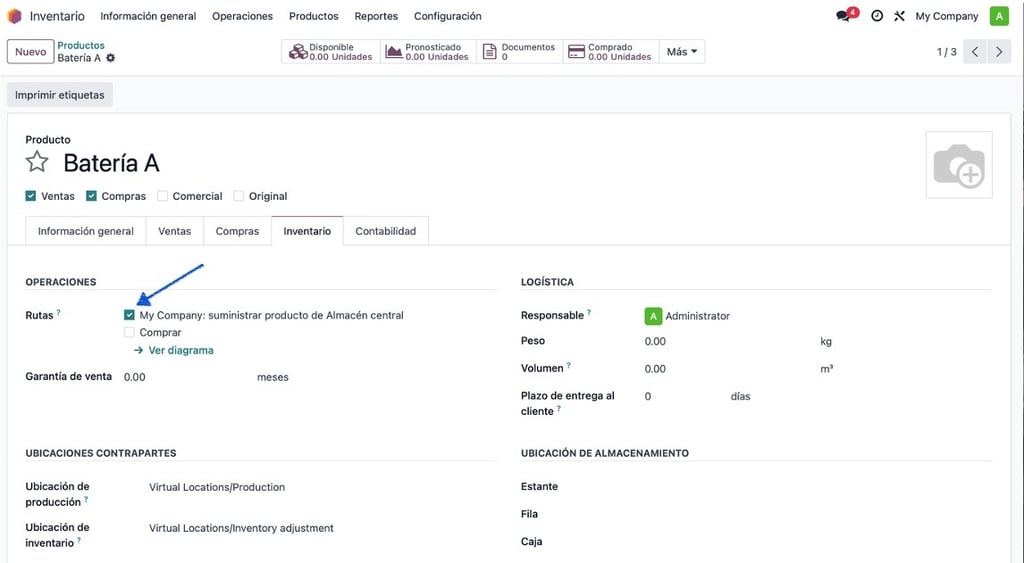Image resolution: width=1024 pixels, height=563 pixels.
Task: Uncheck the Compras checkbox
Action: [x=91, y=196]
